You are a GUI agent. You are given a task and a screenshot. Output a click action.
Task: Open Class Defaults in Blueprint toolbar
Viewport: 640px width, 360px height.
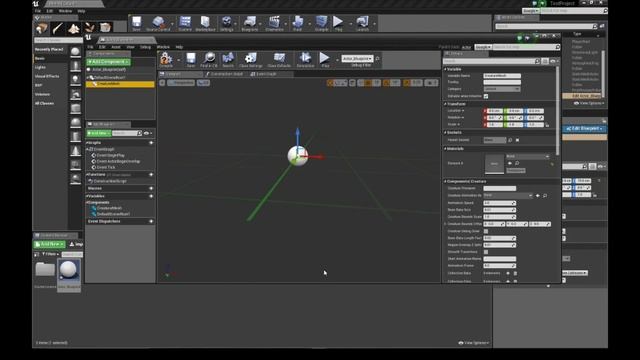point(279,59)
